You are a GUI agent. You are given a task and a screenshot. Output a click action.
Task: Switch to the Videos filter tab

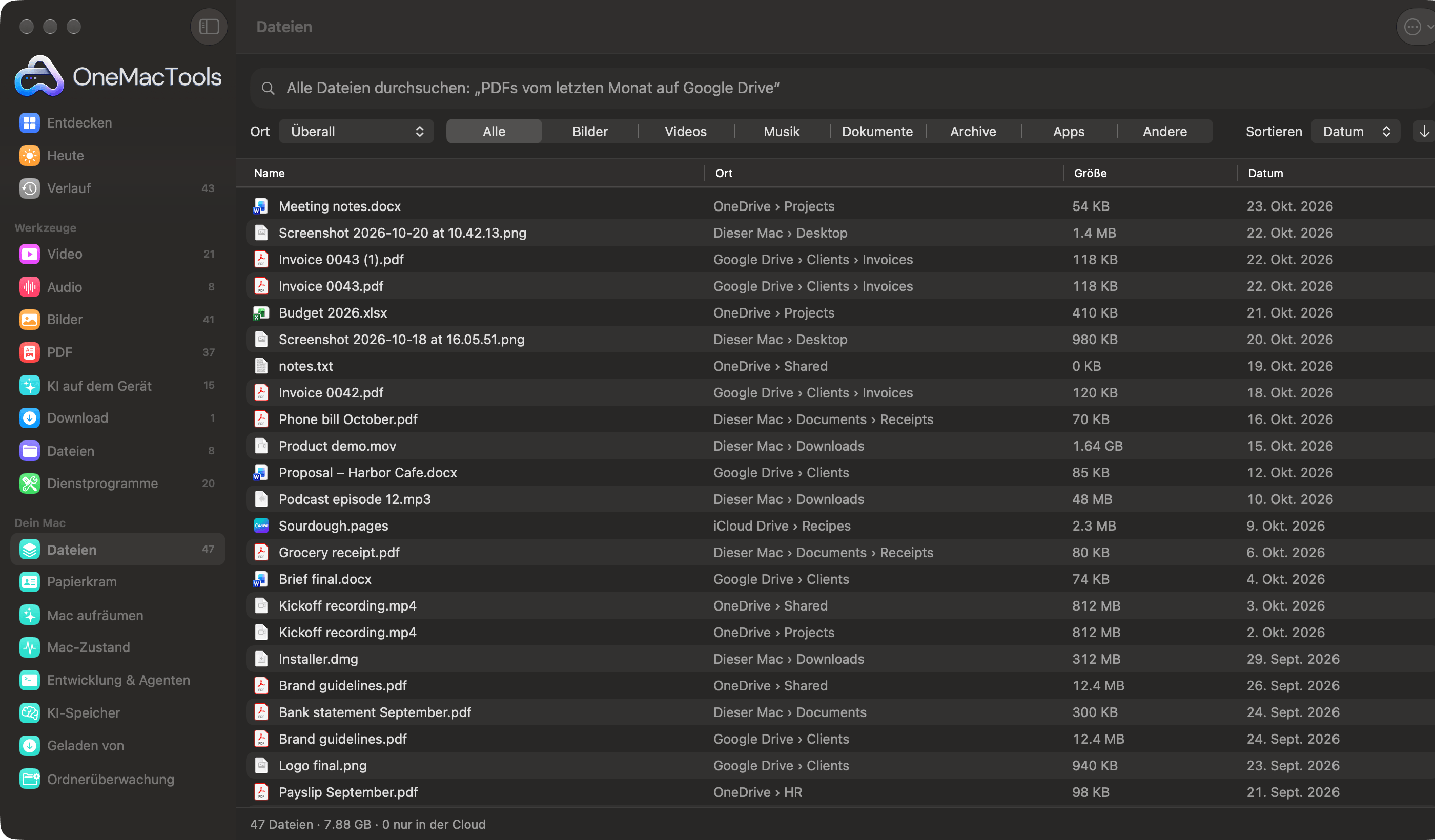[x=686, y=132]
